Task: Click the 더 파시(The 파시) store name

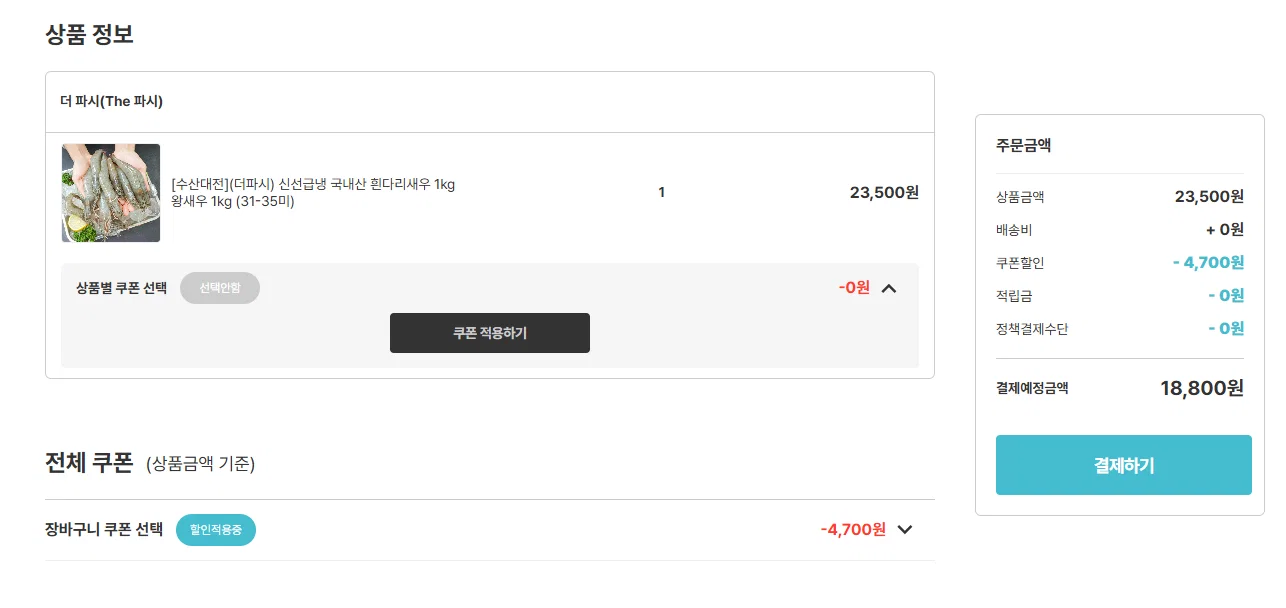Action: [x=111, y=101]
